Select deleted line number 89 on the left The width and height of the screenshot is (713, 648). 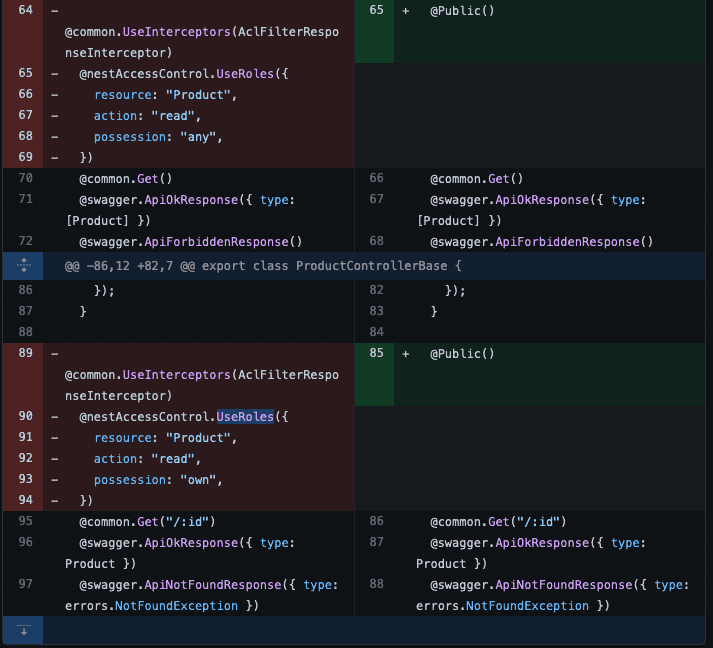pyautogui.click(x=25, y=353)
